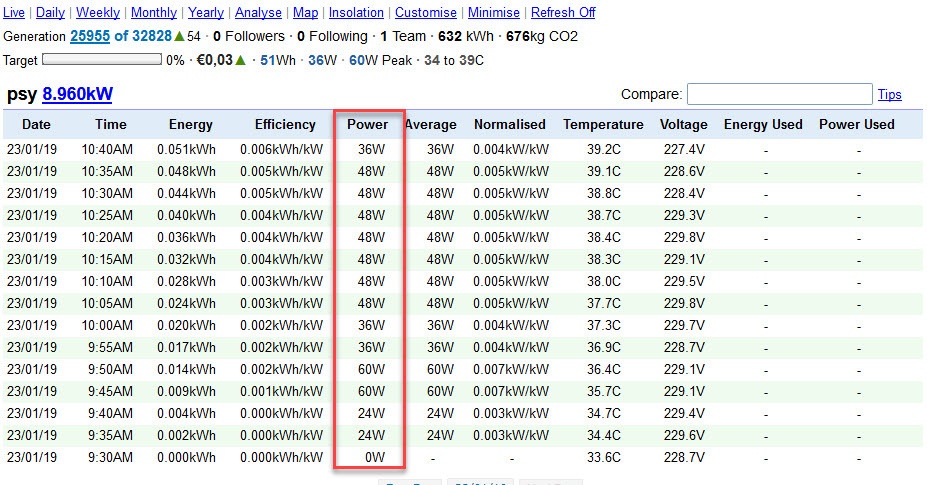927x485 pixels.
Task: Select the 9:50AM time cell
Action: pyautogui.click(x=111, y=369)
